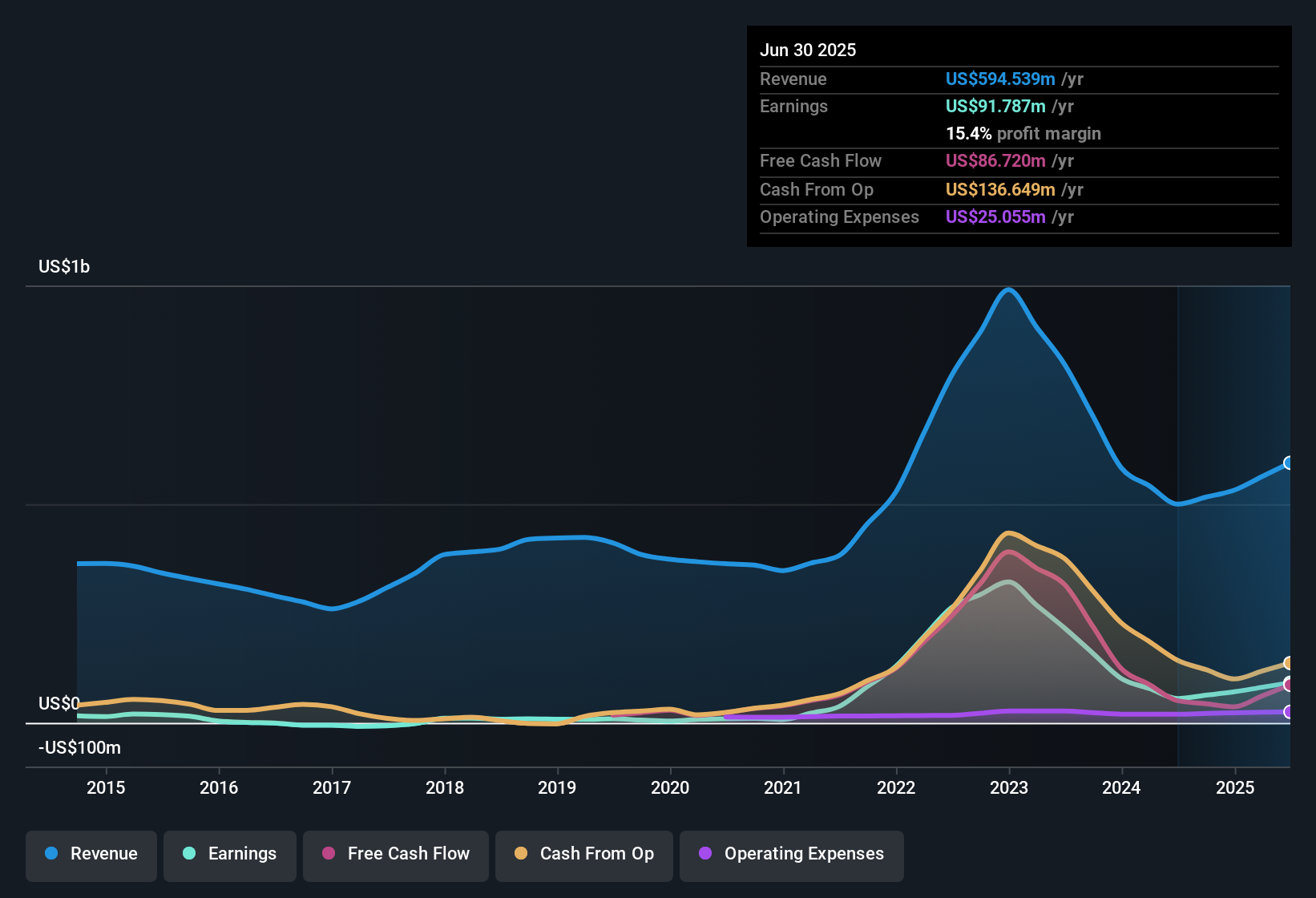Toggle the Revenue series visibility

click(91, 854)
